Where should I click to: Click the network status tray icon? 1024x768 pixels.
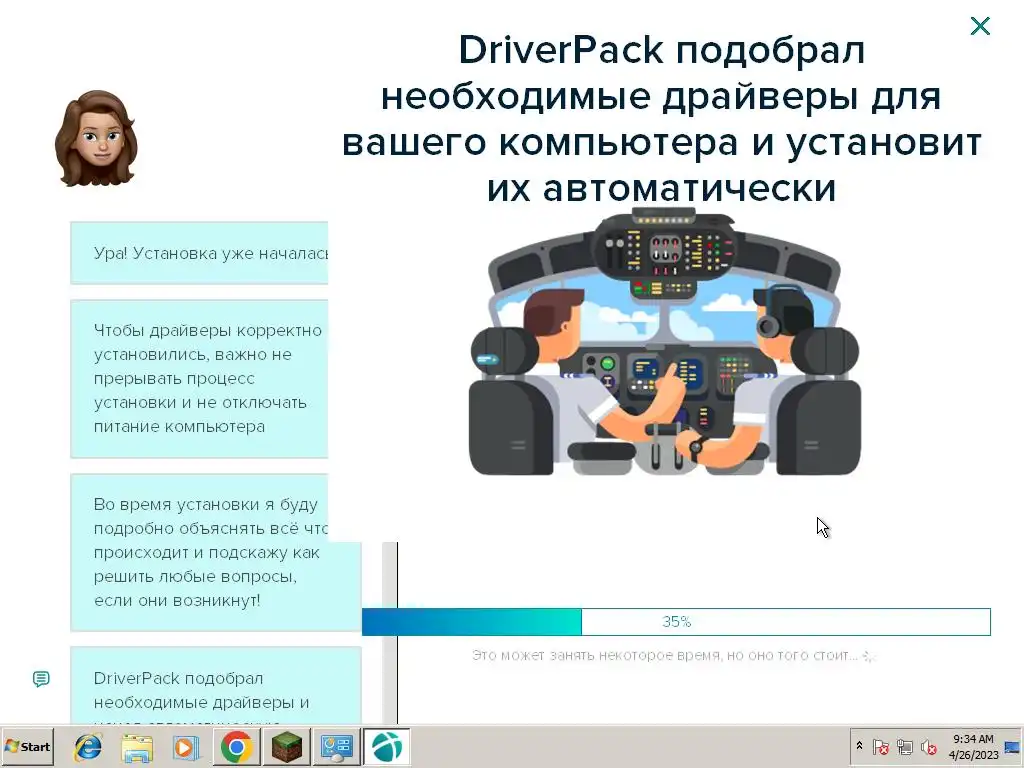pyautogui.click(x=904, y=746)
